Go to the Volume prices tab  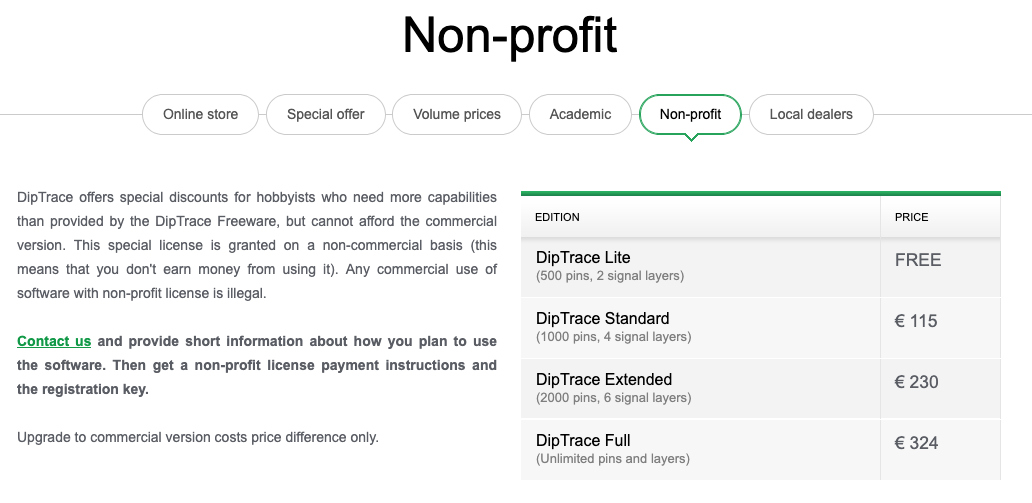click(x=457, y=114)
